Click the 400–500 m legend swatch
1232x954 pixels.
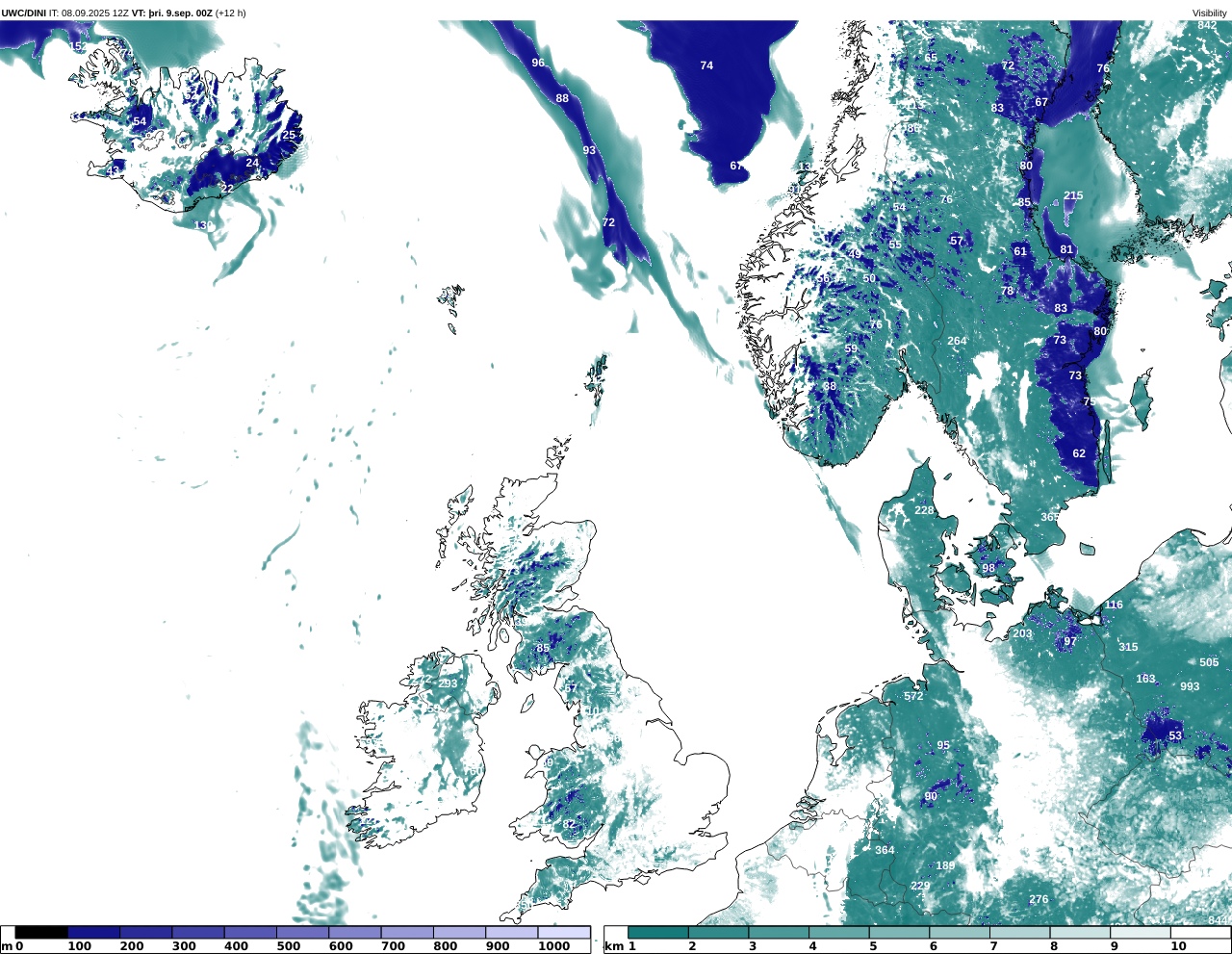tap(250, 932)
